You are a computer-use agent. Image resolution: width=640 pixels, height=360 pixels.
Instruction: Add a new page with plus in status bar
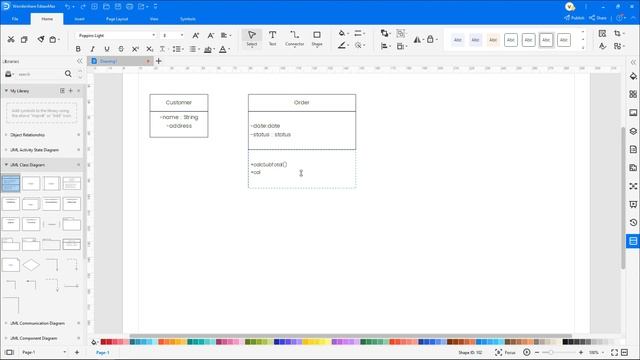[77, 352]
